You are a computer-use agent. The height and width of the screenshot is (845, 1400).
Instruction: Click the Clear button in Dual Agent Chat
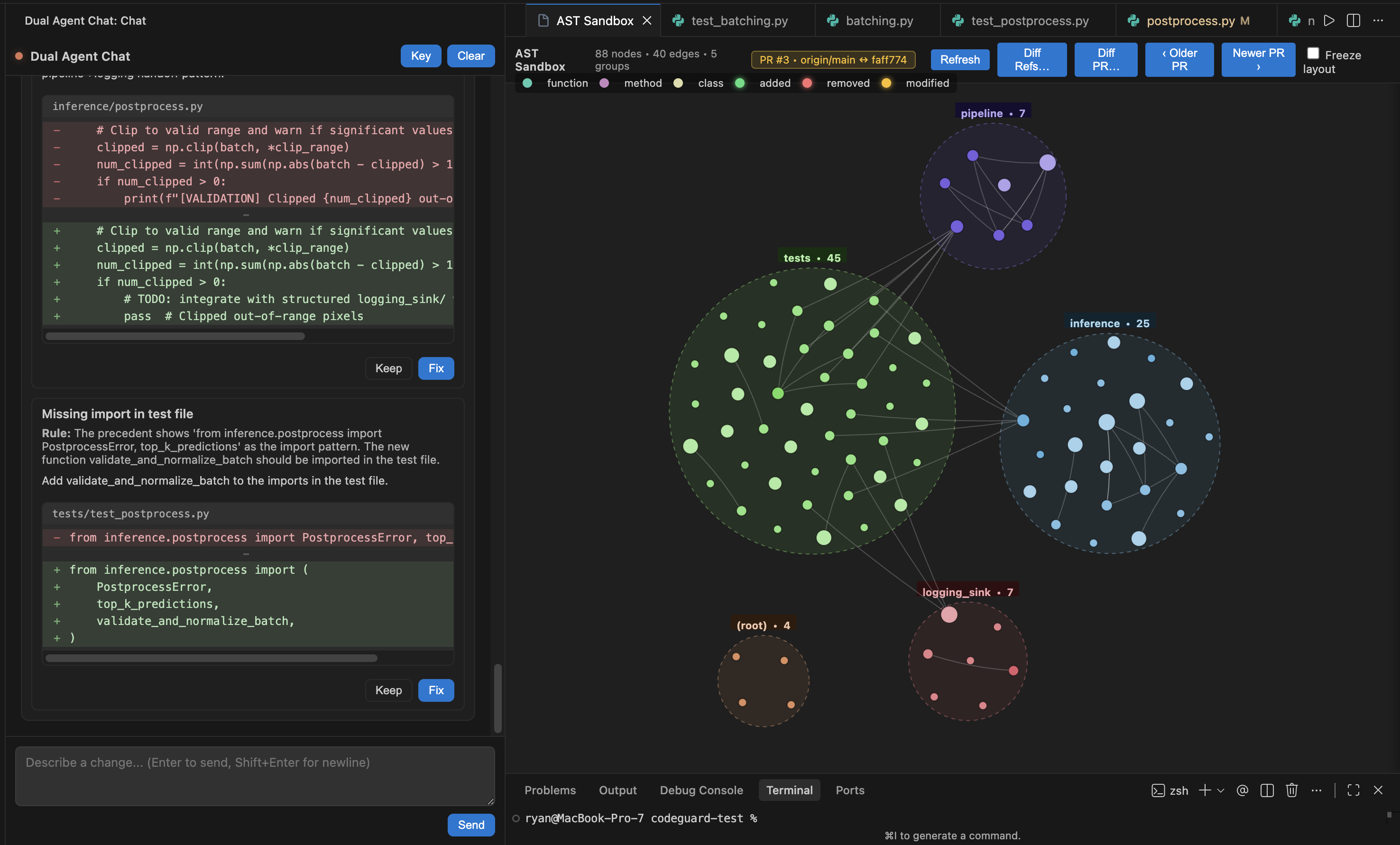coord(470,55)
